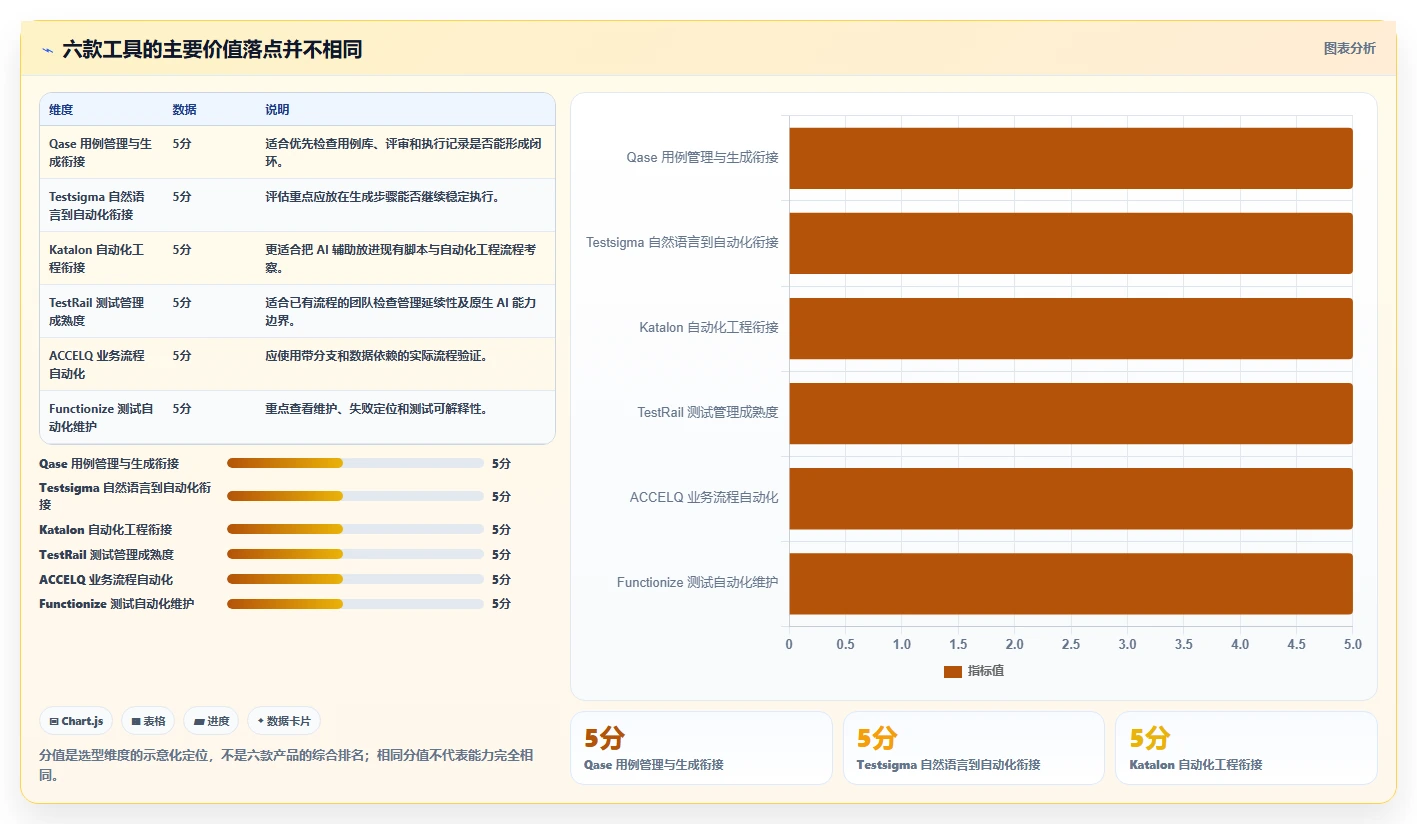Click description 应使用带分支和数据依赖 in ACCELQ row
This screenshot has width=1417, height=824.
coord(376,356)
